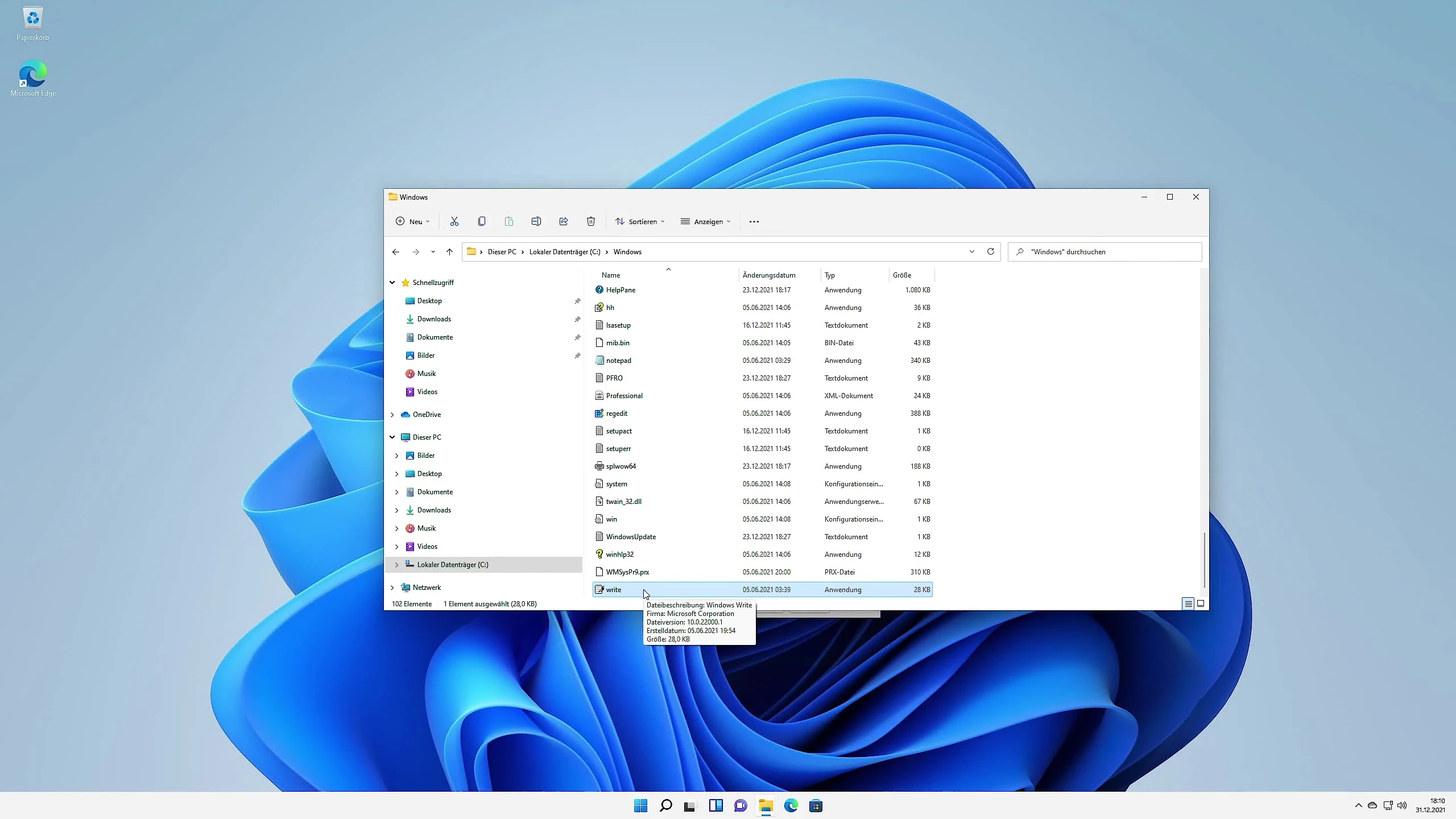The height and width of the screenshot is (819, 1456).
Task: Click the Share toolbar icon
Action: point(563,221)
